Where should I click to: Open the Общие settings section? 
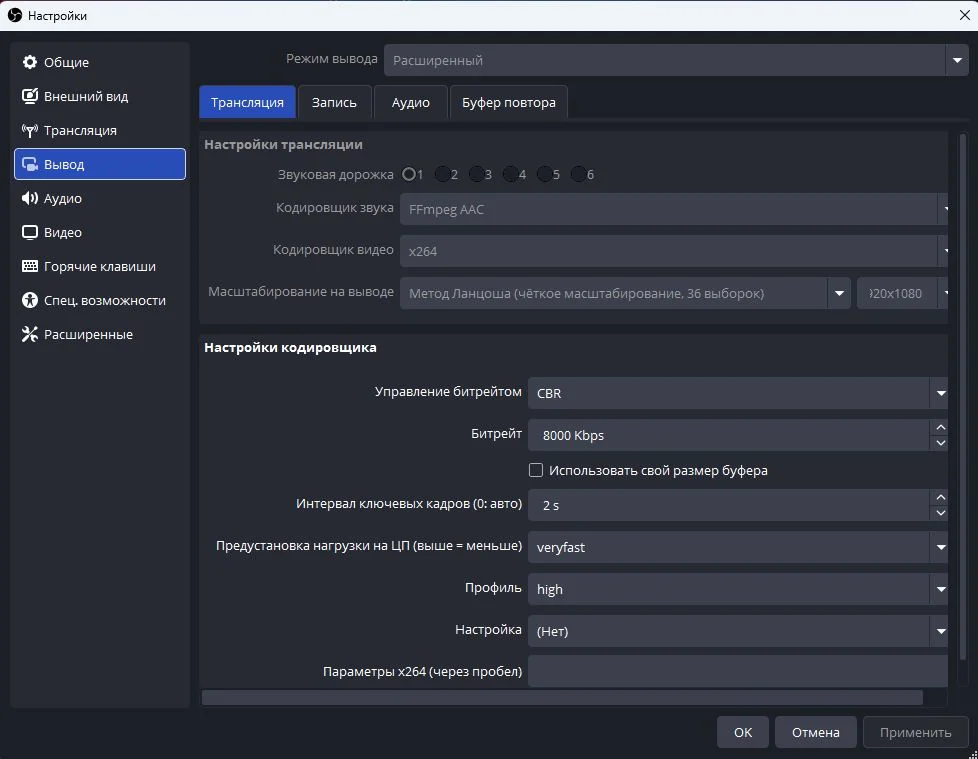[100, 62]
